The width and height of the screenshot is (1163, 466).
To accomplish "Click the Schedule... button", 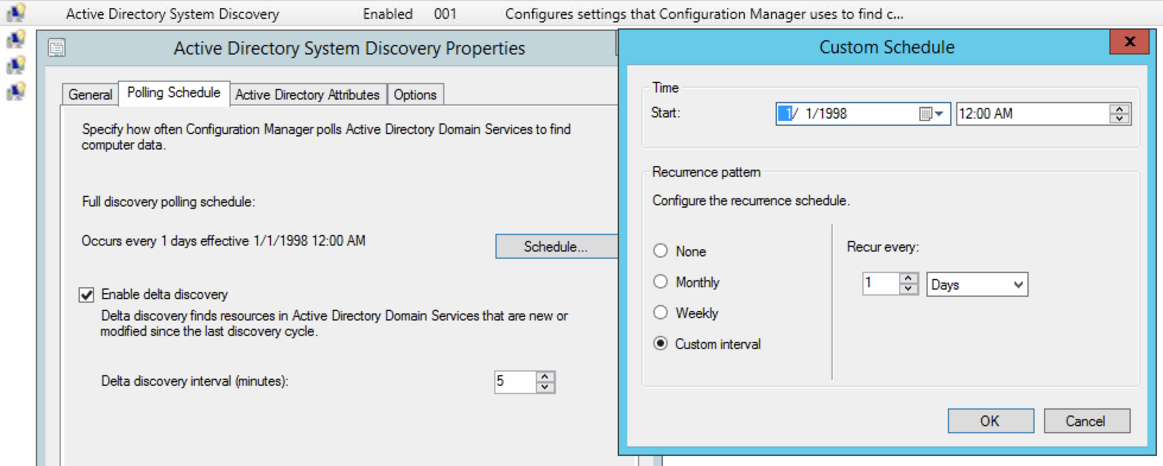I will pyautogui.click(x=556, y=247).
